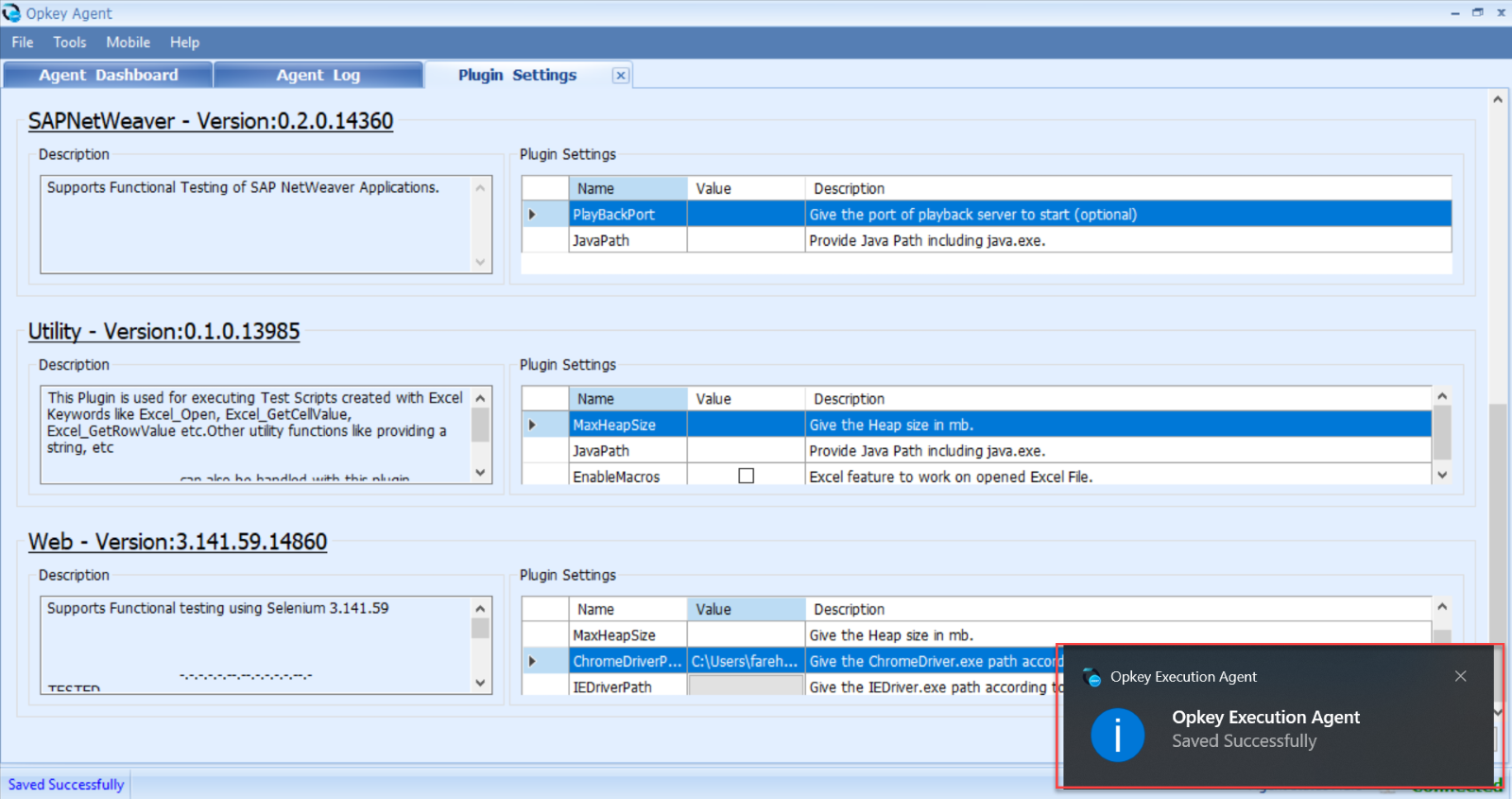Click the Utility JavaPath value cell
Screen dimensions: 1512x799
point(746,451)
